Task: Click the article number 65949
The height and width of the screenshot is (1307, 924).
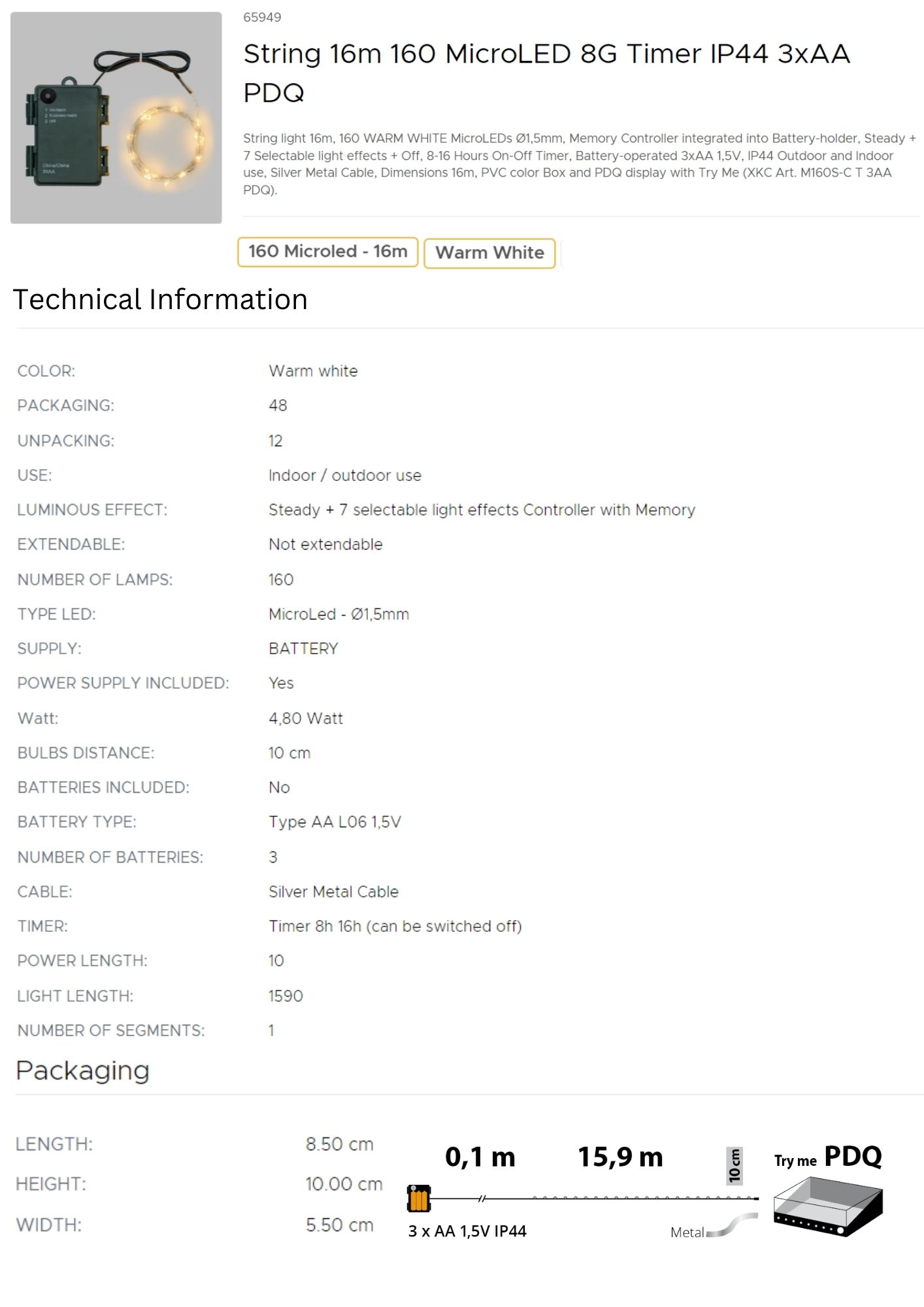Action: (x=262, y=18)
